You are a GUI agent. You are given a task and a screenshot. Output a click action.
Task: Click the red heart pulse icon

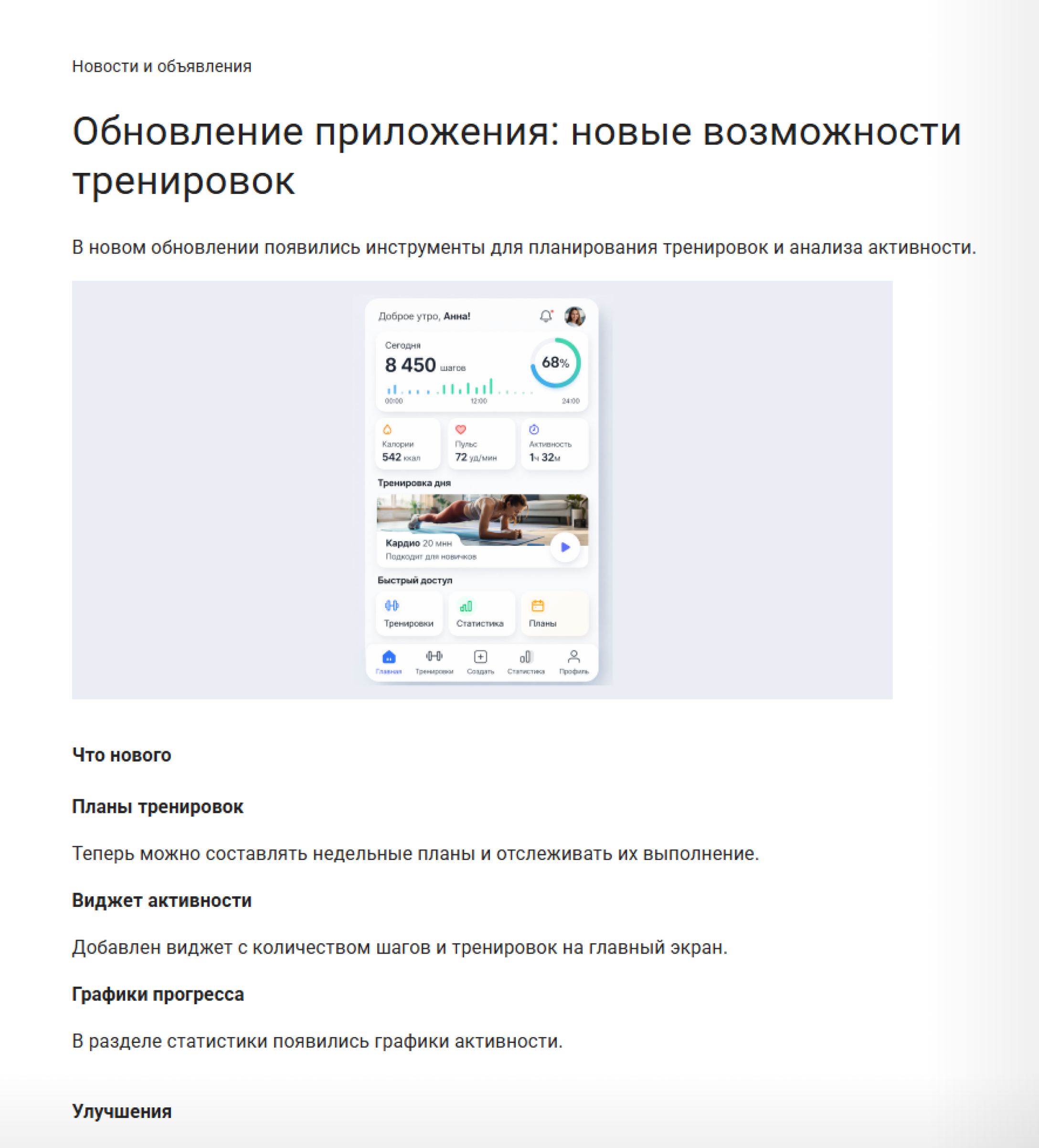pyautogui.click(x=461, y=429)
